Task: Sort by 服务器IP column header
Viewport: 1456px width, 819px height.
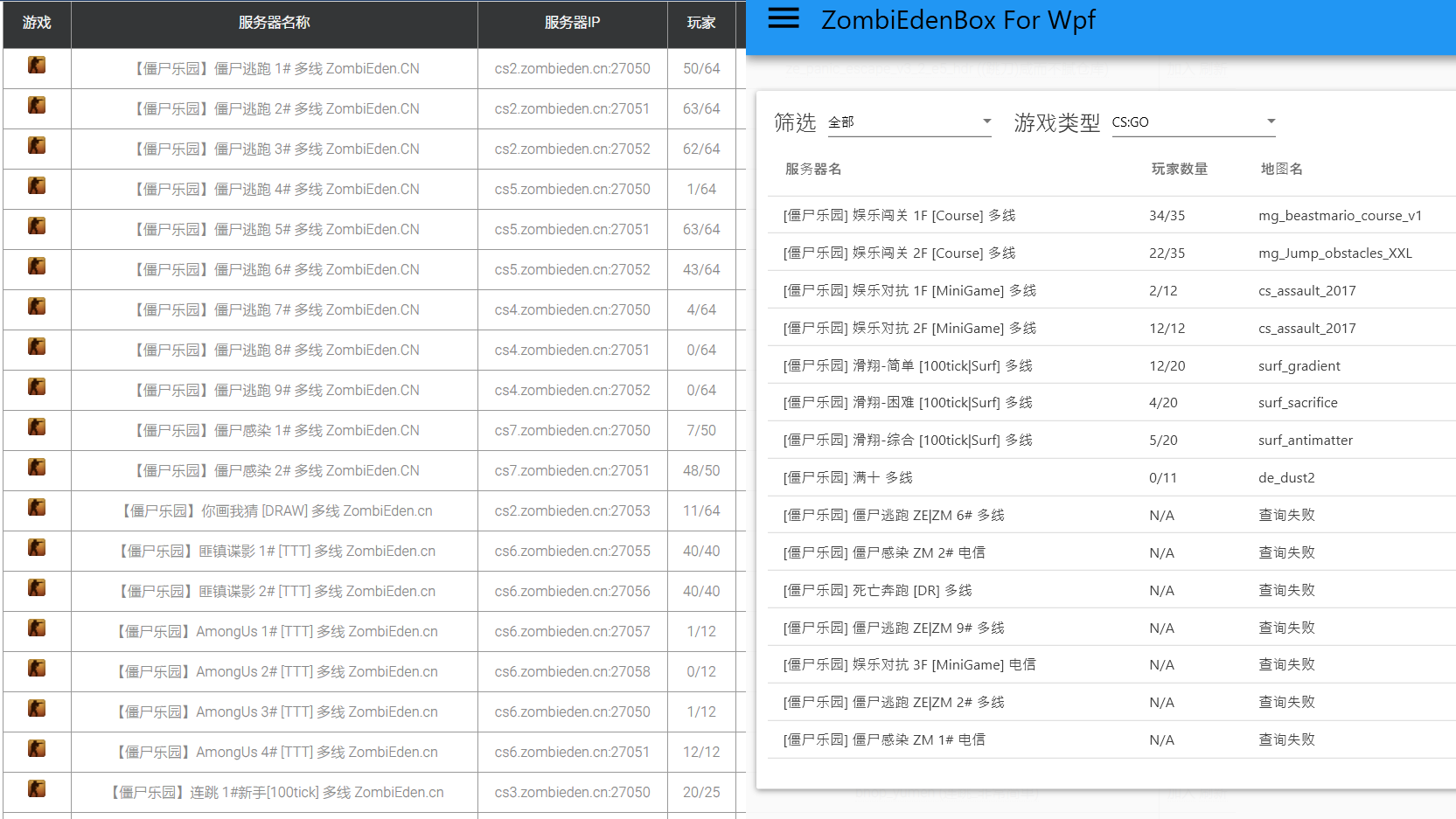Action: (572, 23)
